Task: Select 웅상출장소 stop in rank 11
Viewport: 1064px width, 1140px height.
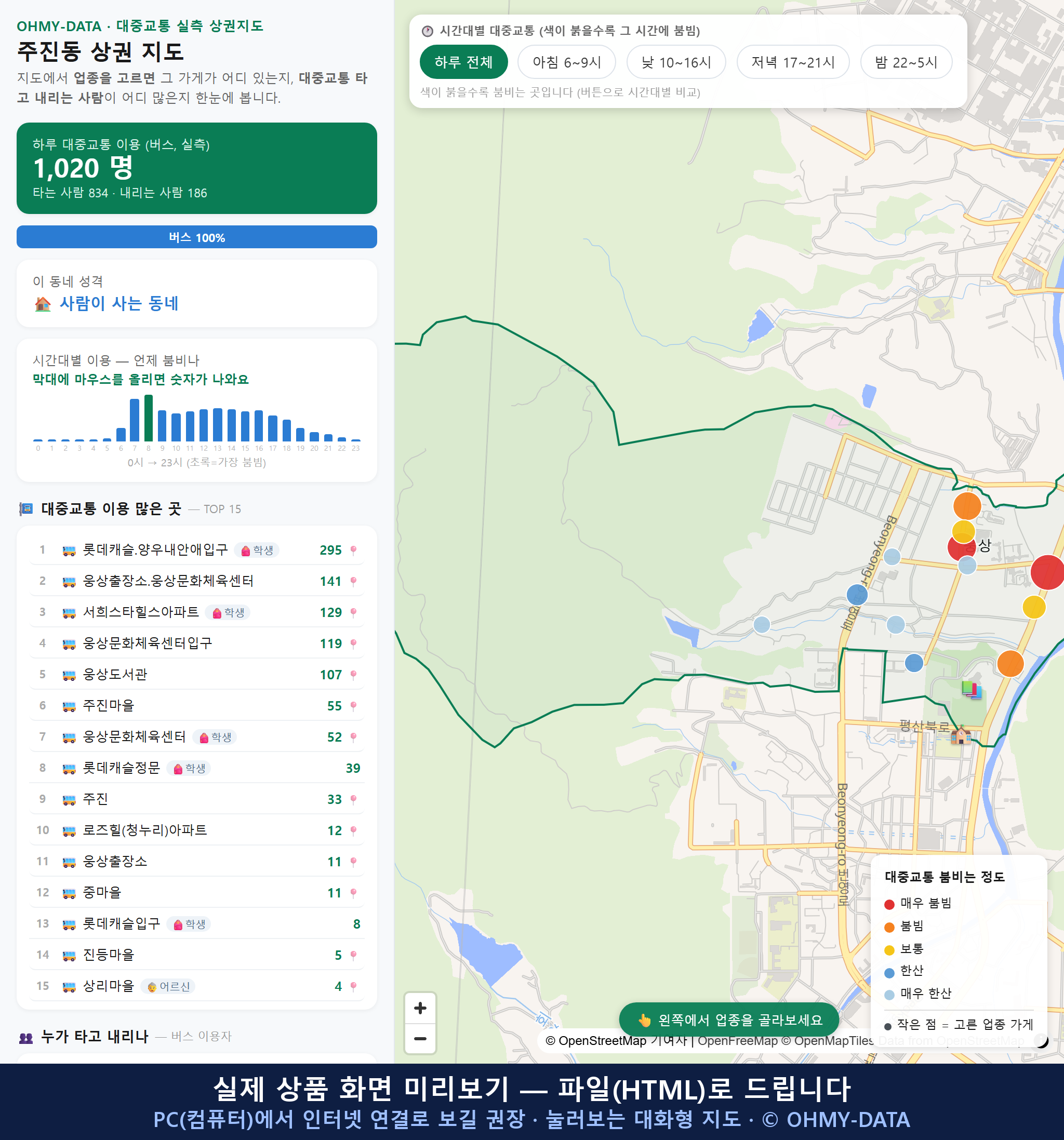Action: click(x=115, y=861)
